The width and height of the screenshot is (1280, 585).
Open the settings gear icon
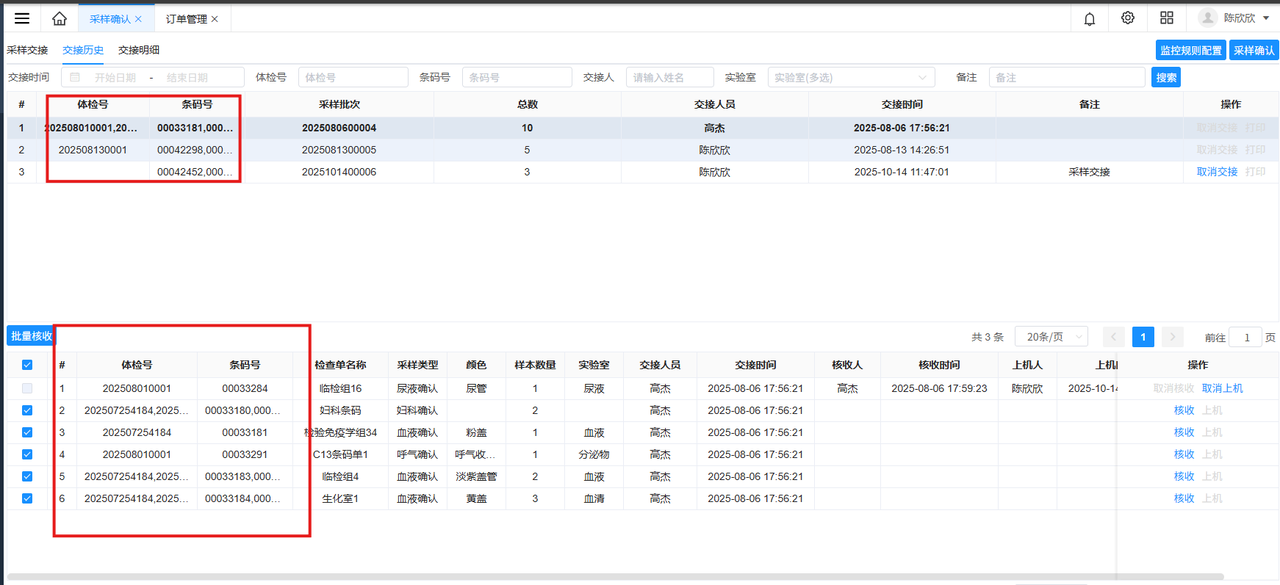coord(1128,18)
